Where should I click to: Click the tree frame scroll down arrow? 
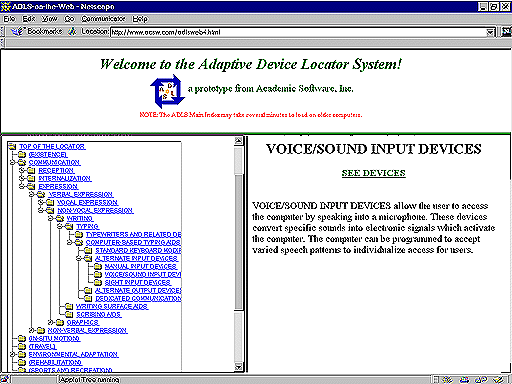click(238, 367)
